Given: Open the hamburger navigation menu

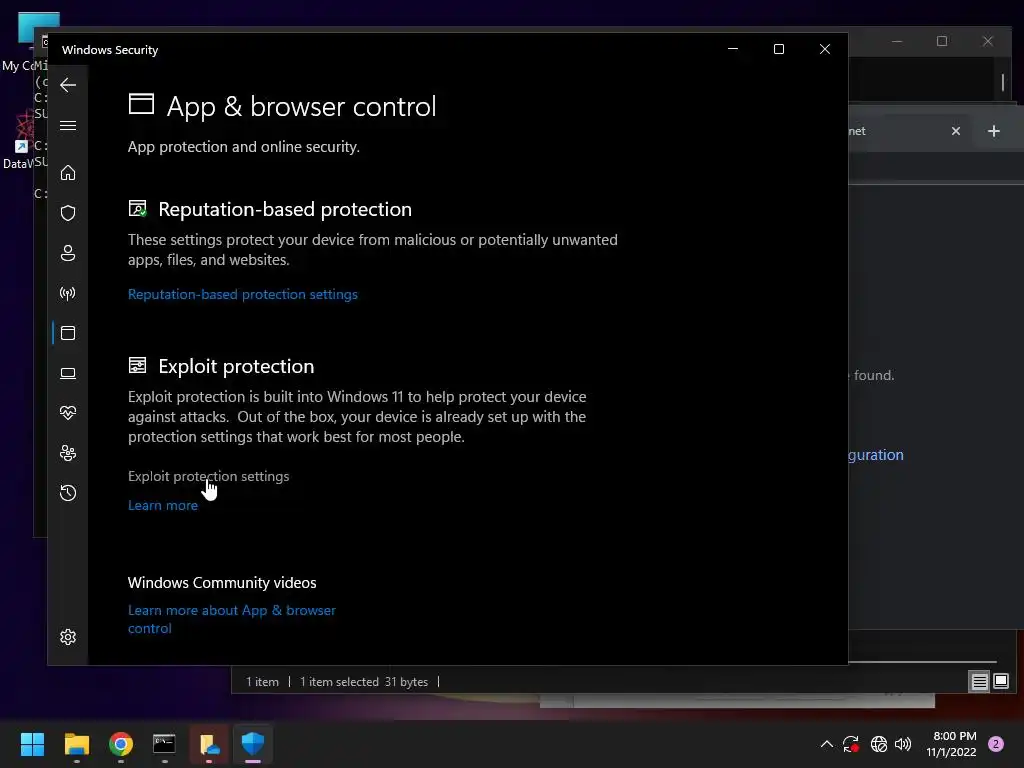Looking at the screenshot, I should (x=68, y=125).
